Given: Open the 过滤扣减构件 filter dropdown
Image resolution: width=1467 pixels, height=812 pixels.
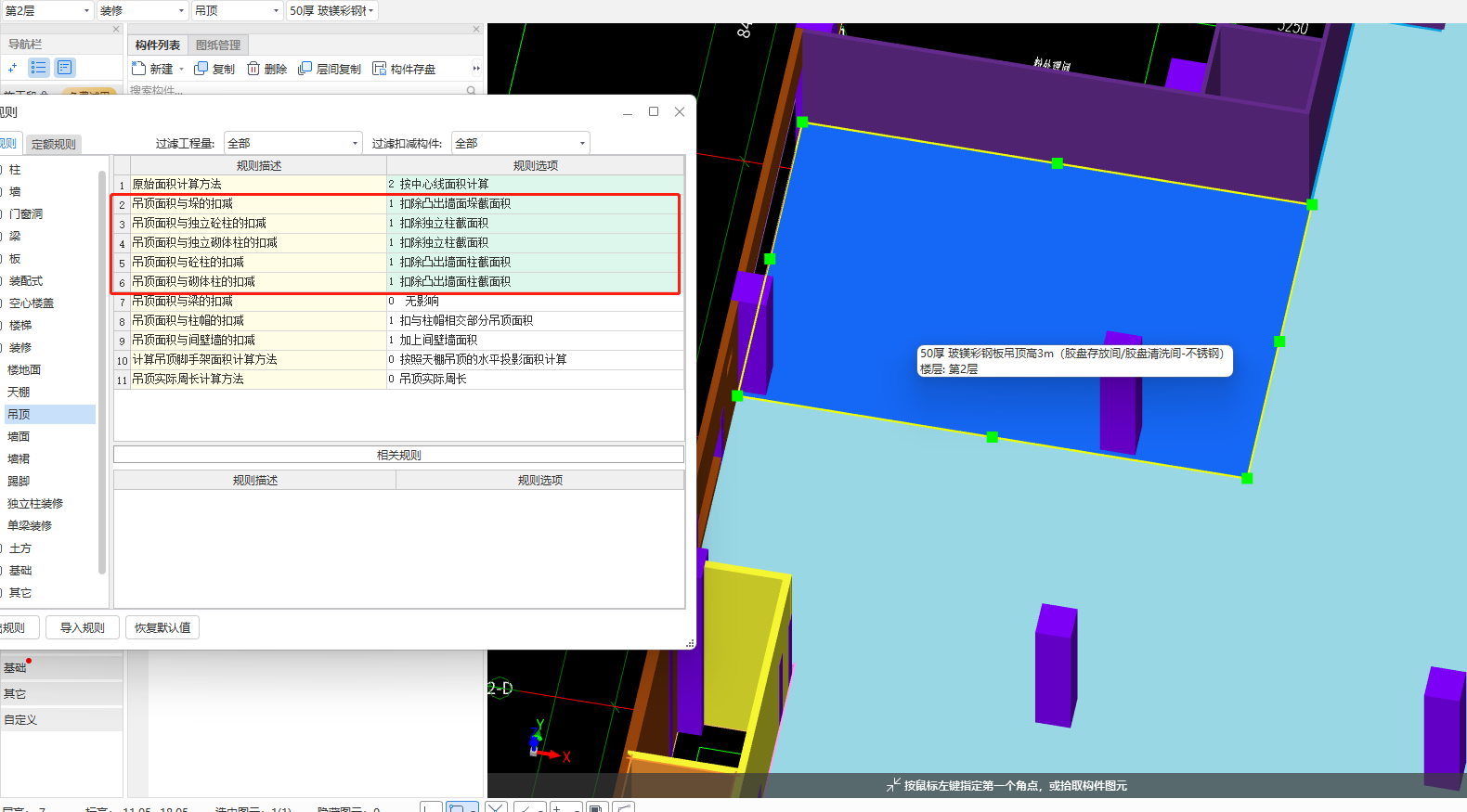Looking at the screenshot, I should (x=520, y=143).
